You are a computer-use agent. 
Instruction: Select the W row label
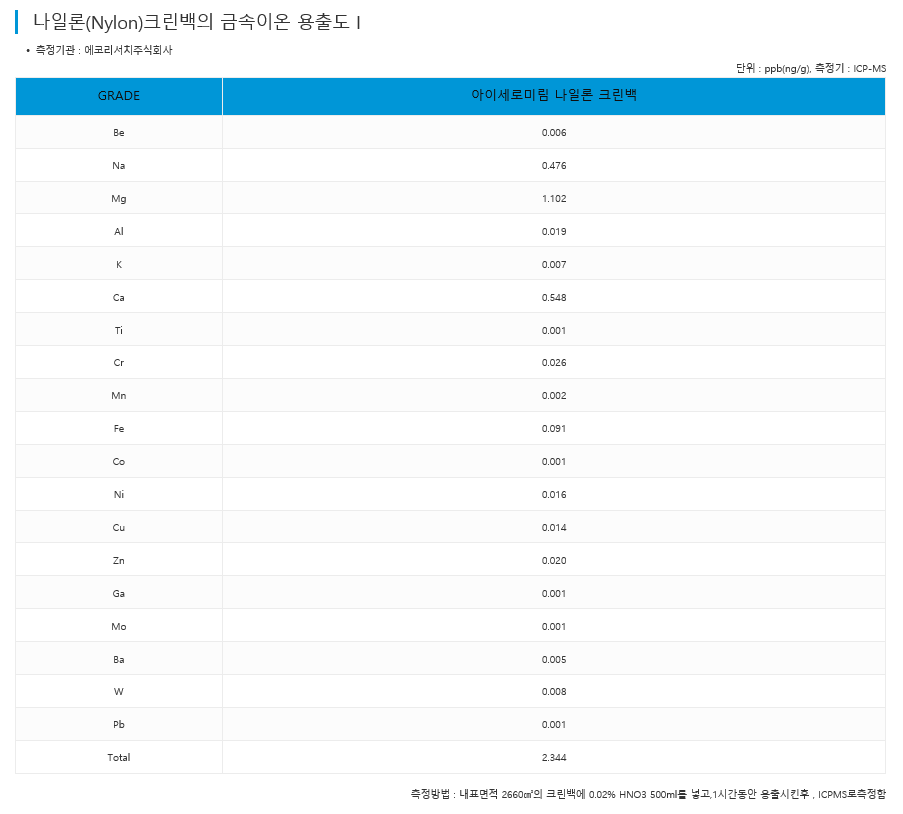pyautogui.click(x=119, y=691)
